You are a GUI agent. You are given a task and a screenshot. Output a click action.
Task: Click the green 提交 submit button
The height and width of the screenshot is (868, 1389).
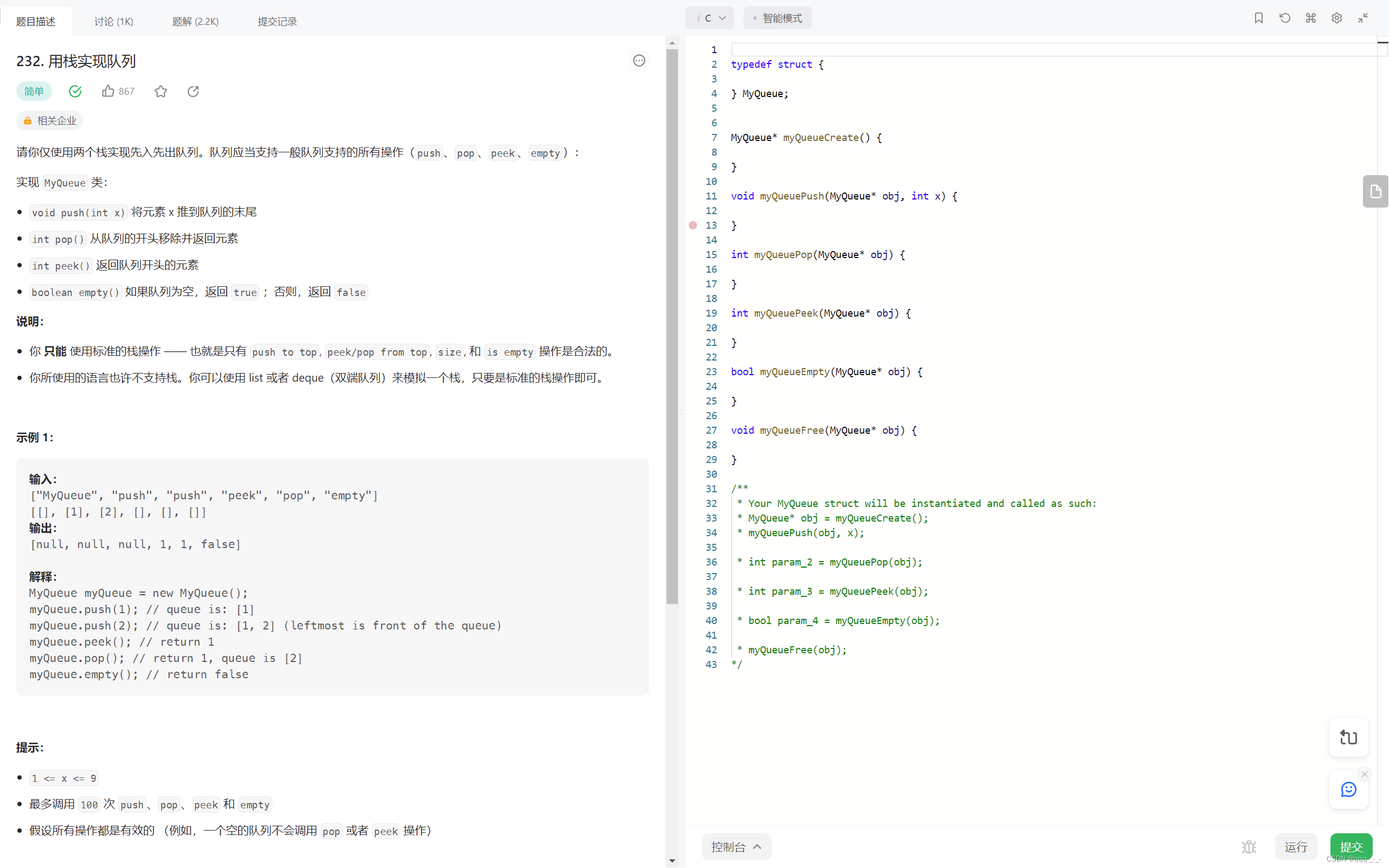coord(1351,847)
